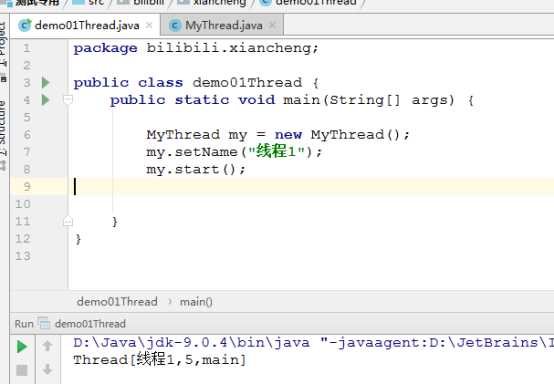Close the MyThread.java tab

coord(272,25)
